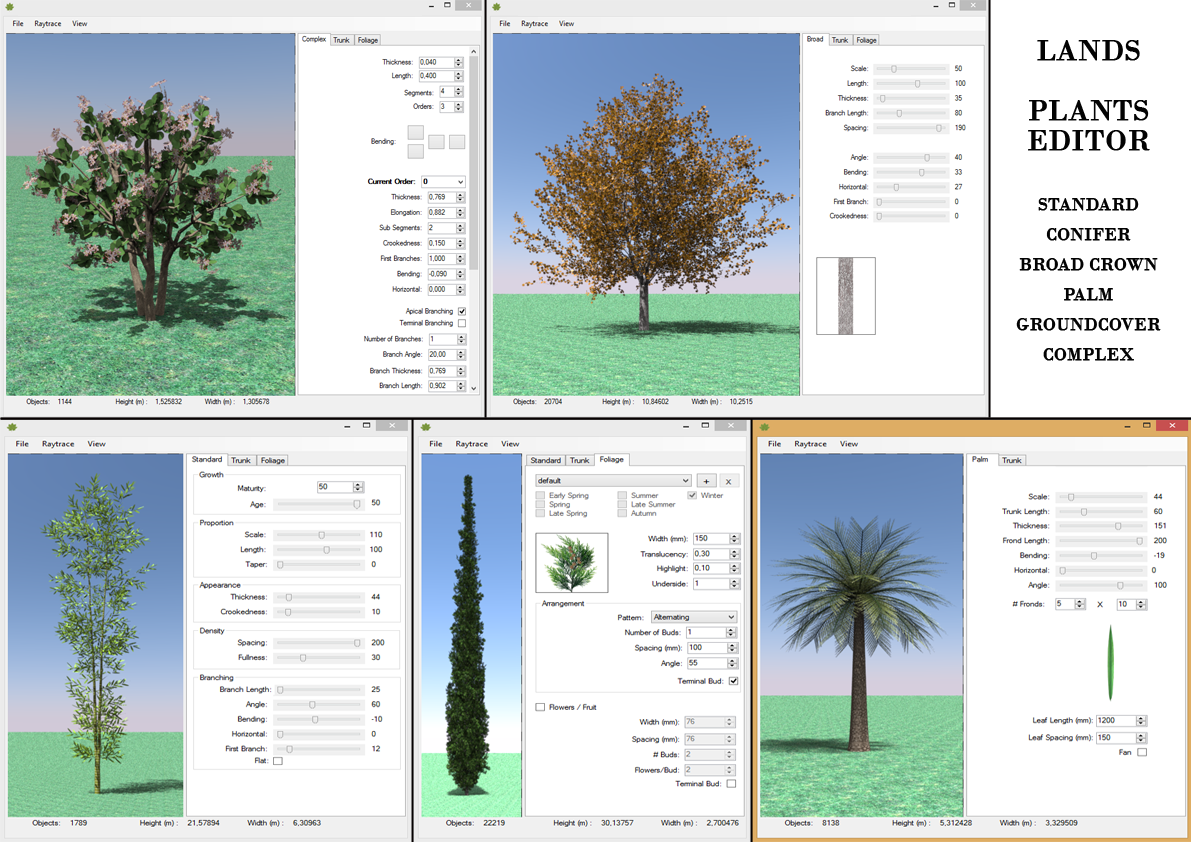Click the Maturity stepper arrows
The image size is (1191, 842).
coord(358,487)
